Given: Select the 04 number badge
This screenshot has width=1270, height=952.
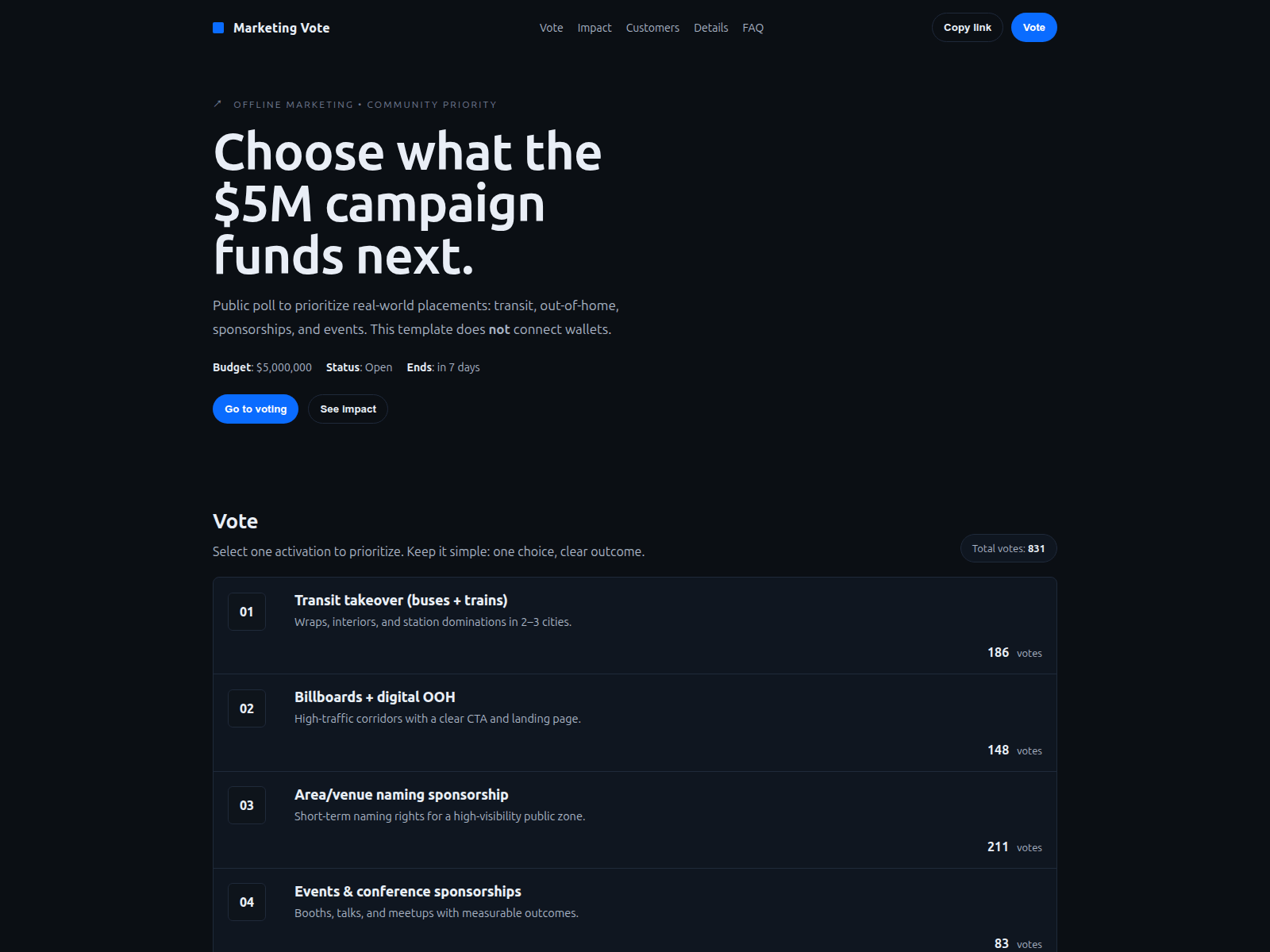Looking at the screenshot, I should [247, 902].
